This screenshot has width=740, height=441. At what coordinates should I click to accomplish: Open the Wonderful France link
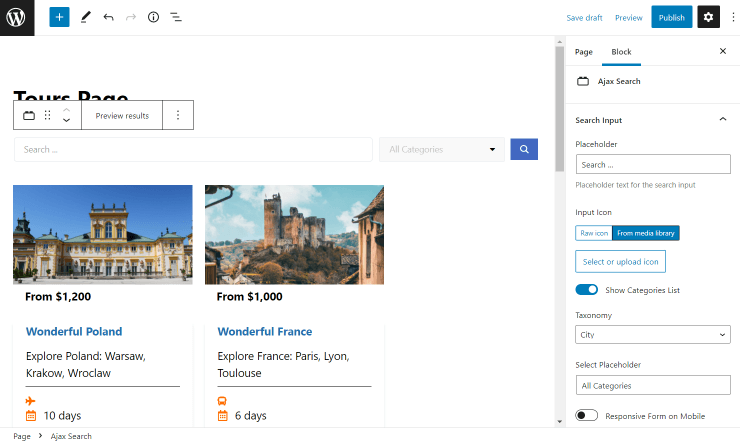(x=265, y=331)
